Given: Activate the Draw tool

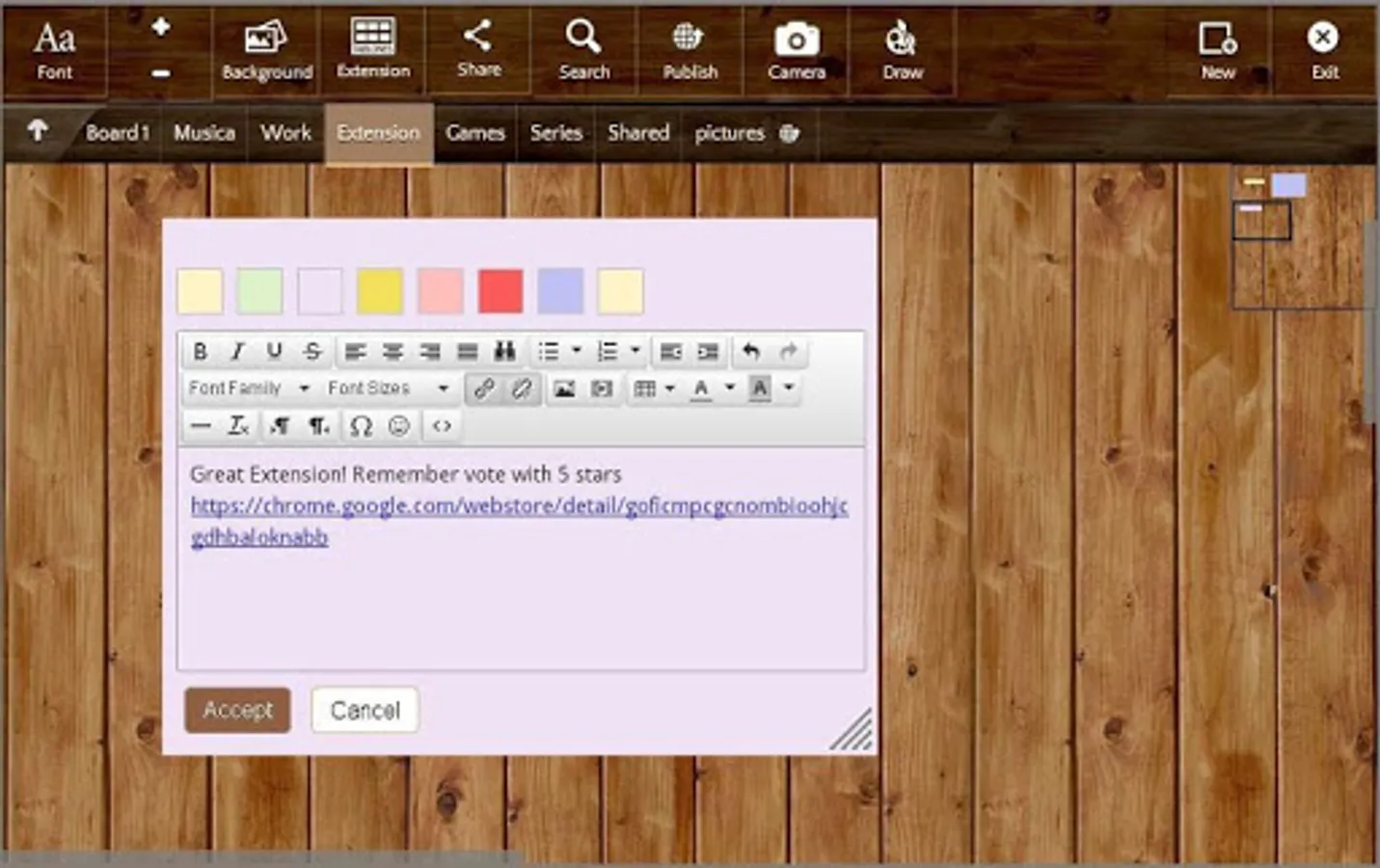Looking at the screenshot, I should tap(903, 51).
